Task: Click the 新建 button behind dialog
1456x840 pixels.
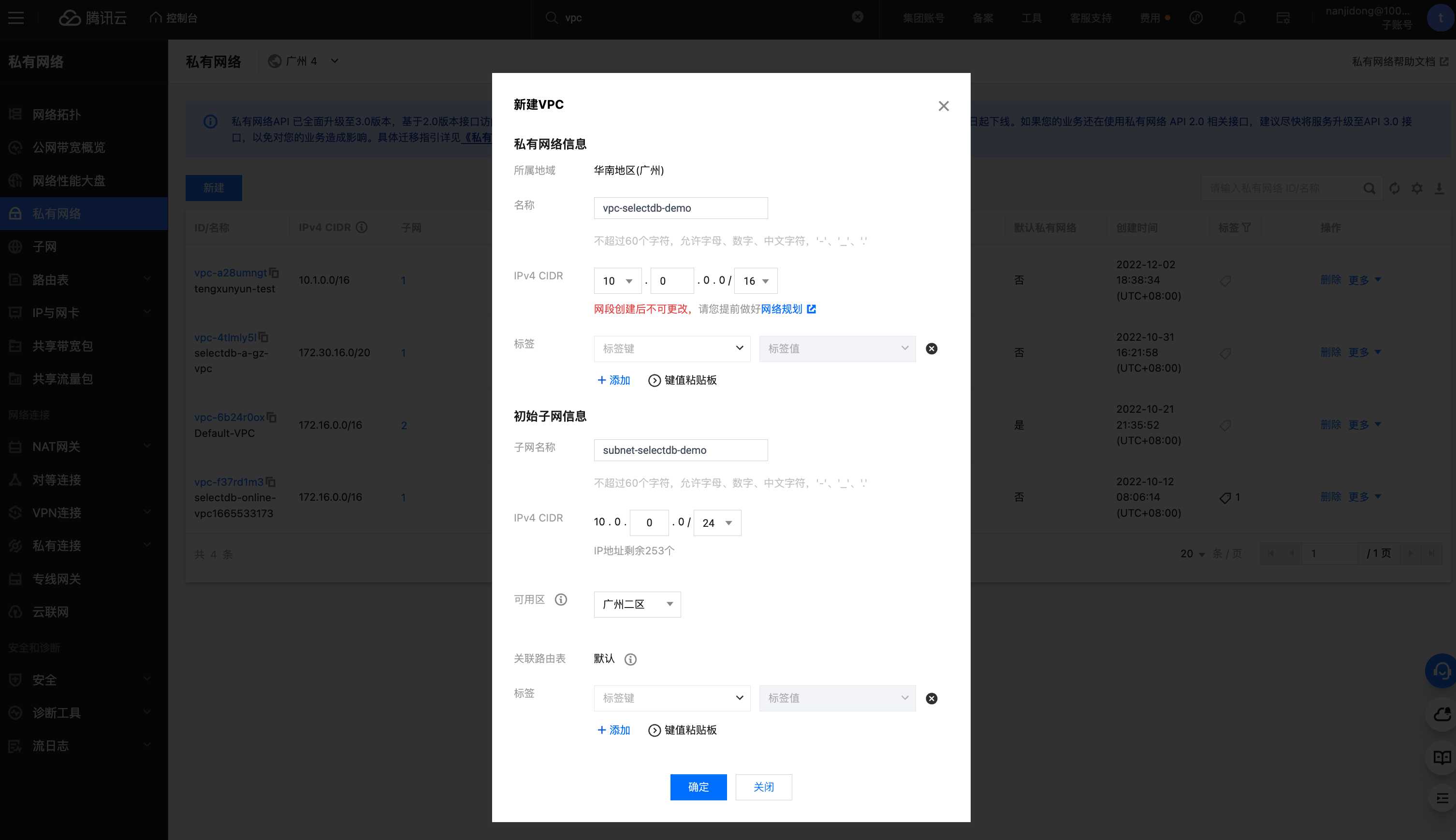Action: point(214,188)
